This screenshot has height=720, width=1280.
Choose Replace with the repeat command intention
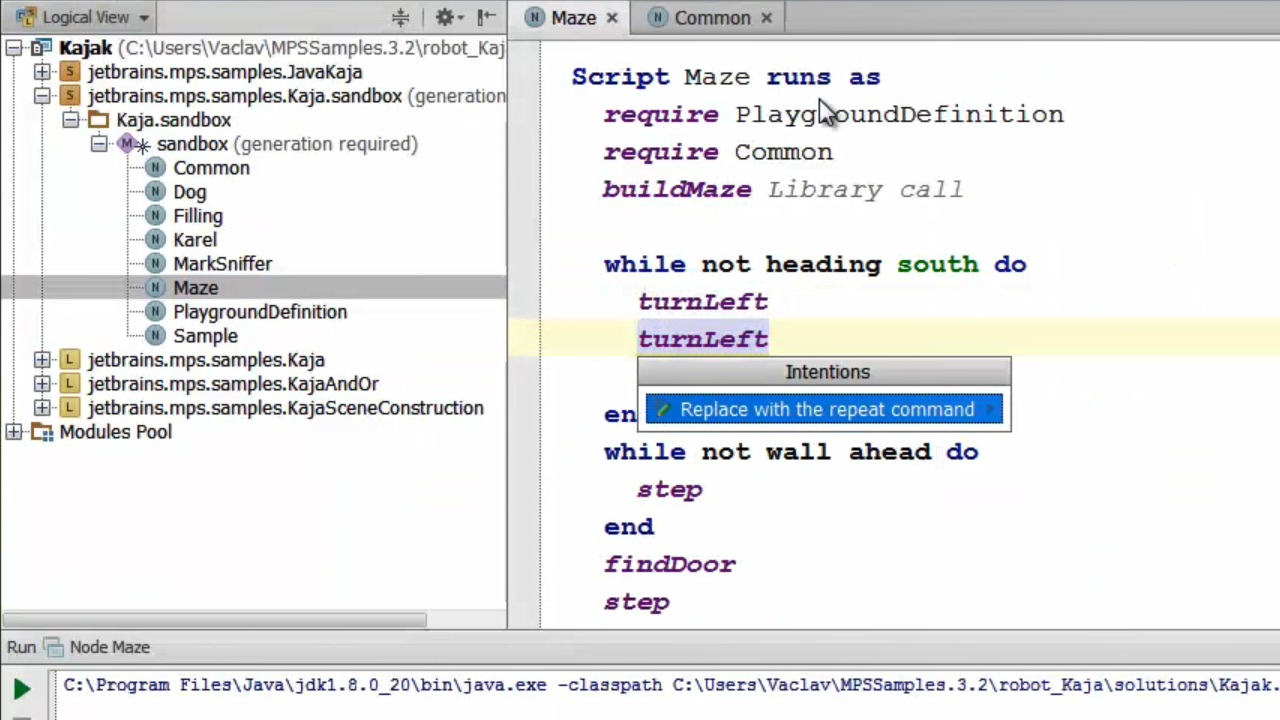click(824, 409)
